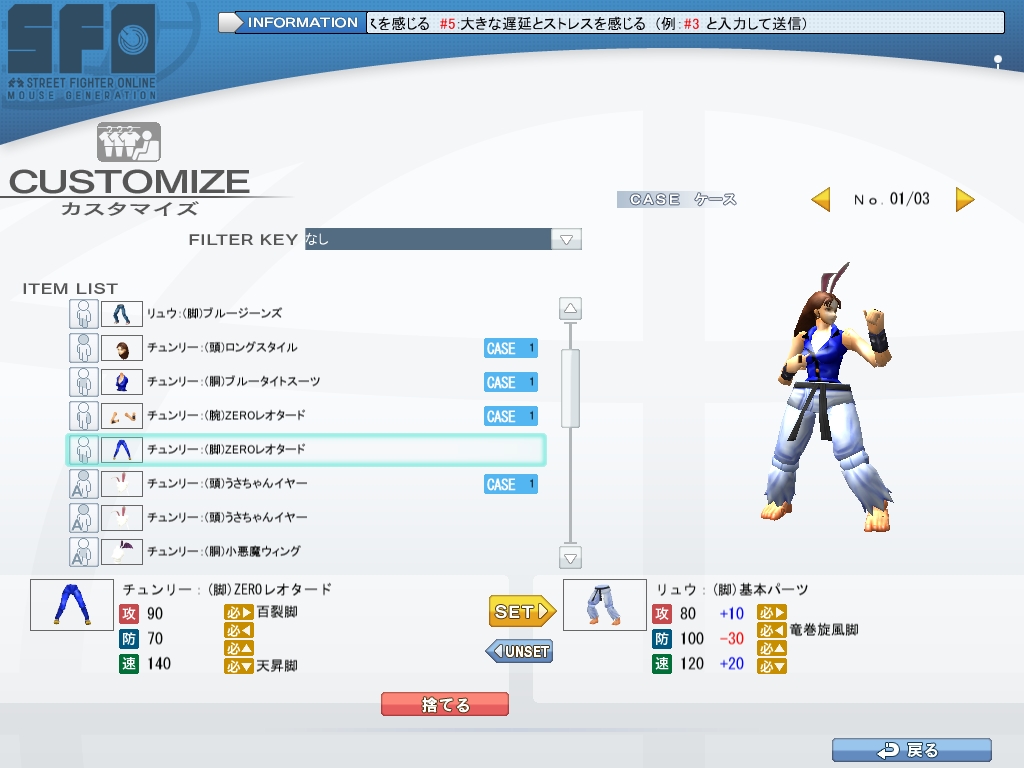
Task: Click the long hairstyle head thumbnail icon
Action: pos(121,348)
